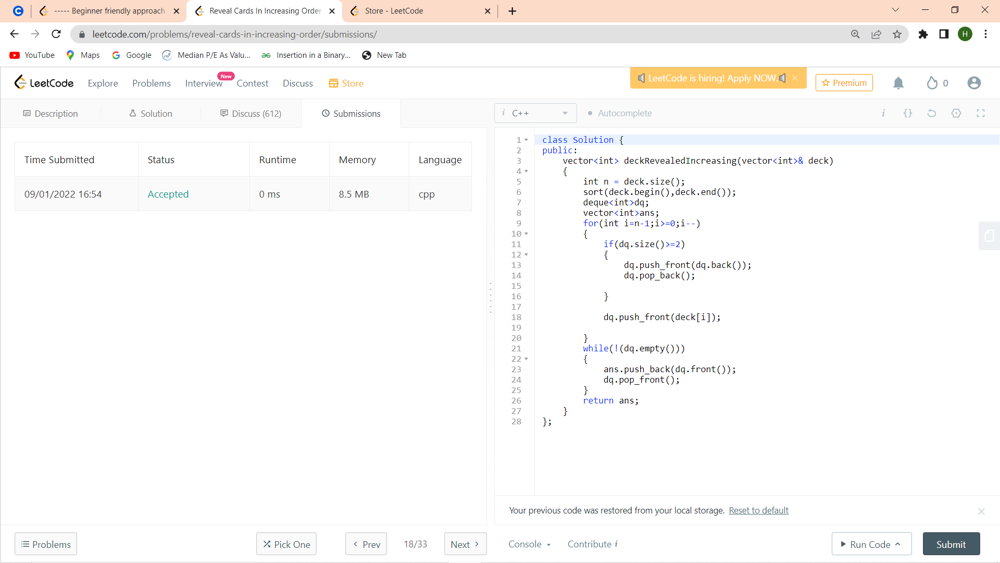1000x563 pixels.
Task: Open the Discuss (612) tab
Action: pyautogui.click(x=250, y=113)
